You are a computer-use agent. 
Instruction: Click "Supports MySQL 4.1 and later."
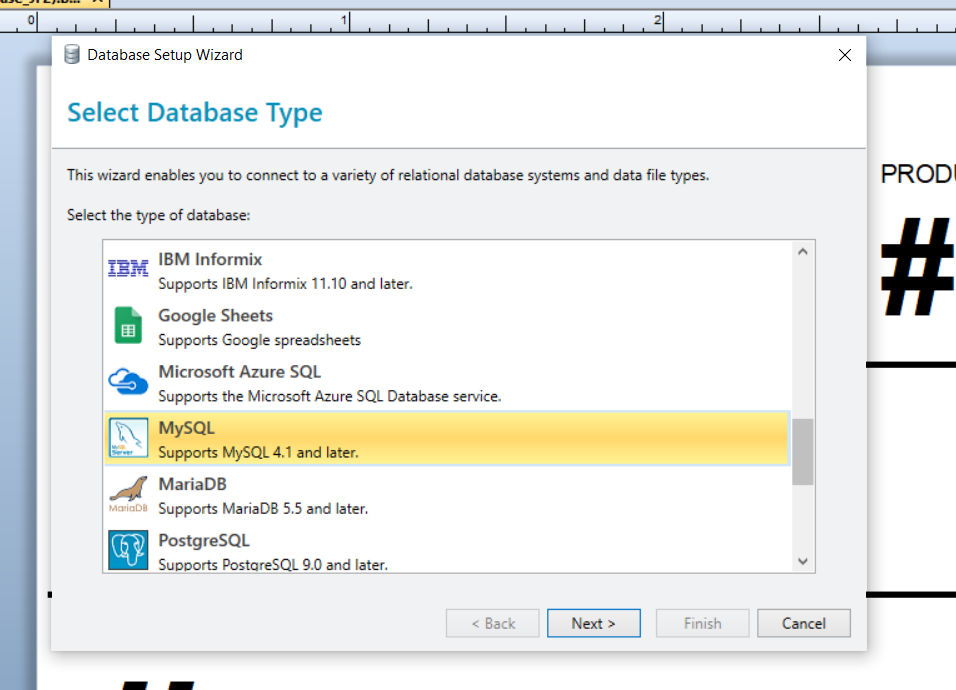pos(259,452)
